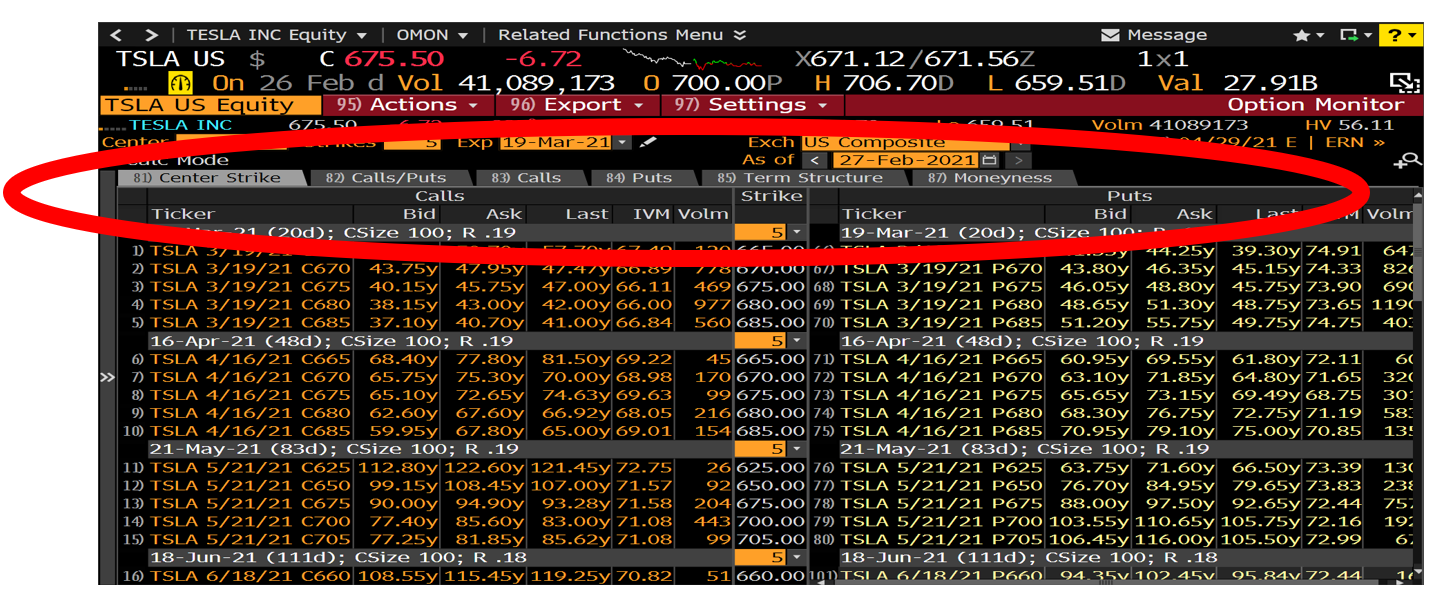Select put TSLA 3/19/21 P685
The image size is (1437, 592).
[941, 322]
